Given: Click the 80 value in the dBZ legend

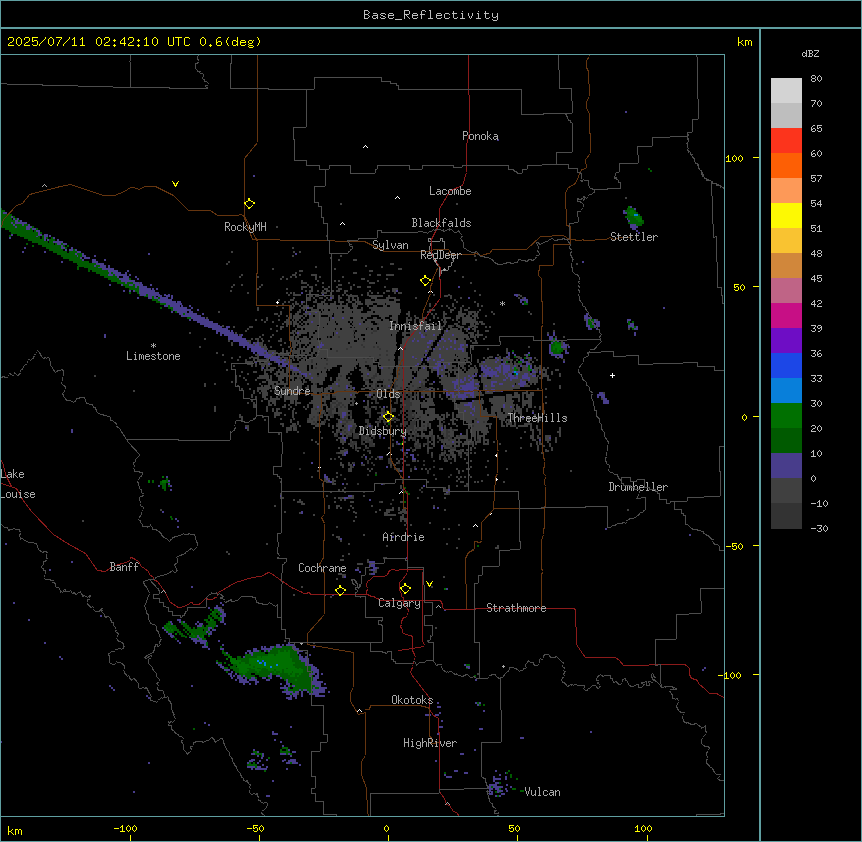Looking at the screenshot, I should [x=816, y=79].
